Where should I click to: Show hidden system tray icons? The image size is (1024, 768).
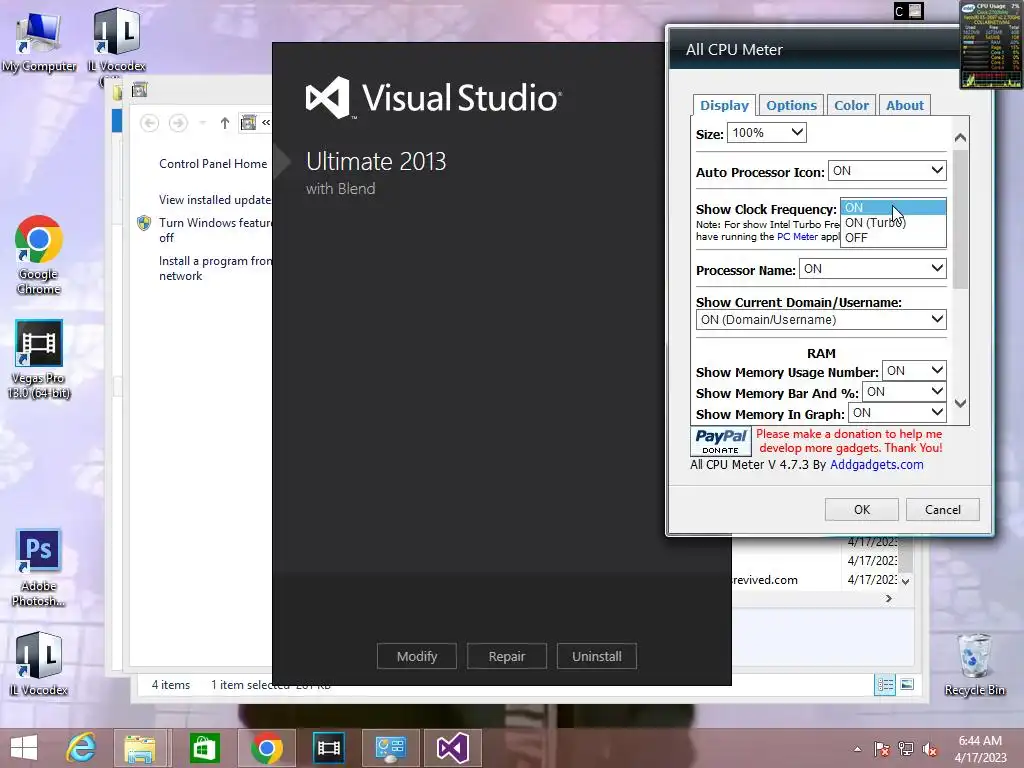point(857,750)
